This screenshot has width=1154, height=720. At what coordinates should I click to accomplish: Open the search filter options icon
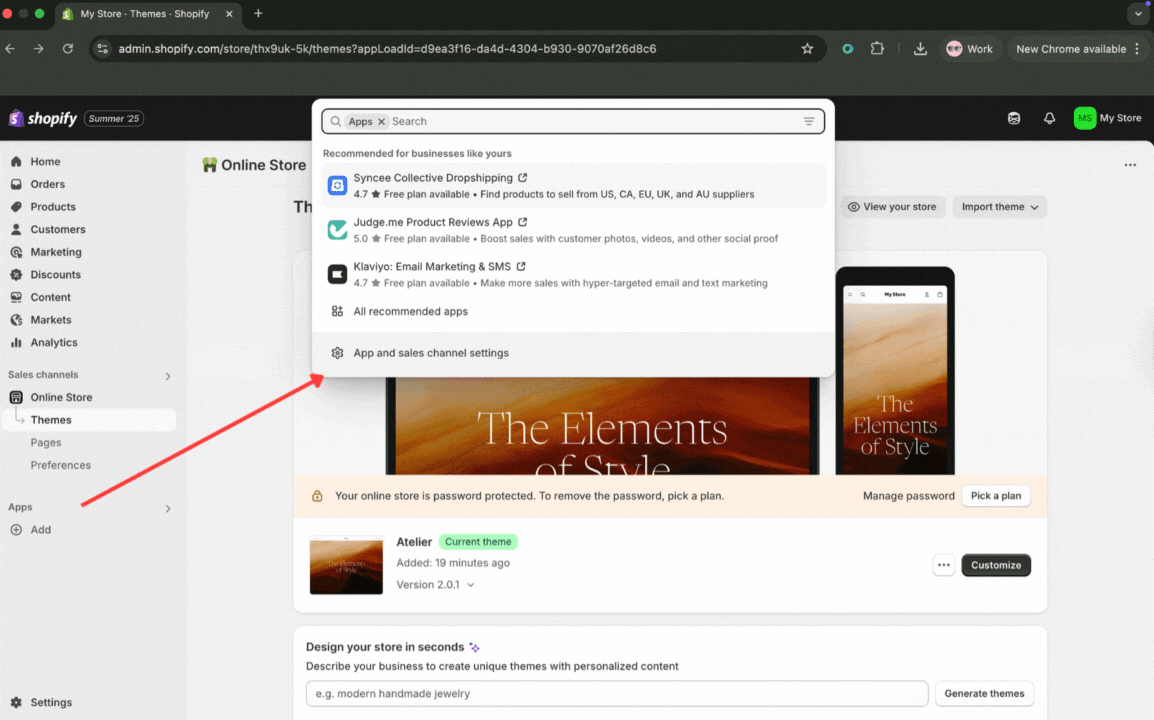pos(809,121)
